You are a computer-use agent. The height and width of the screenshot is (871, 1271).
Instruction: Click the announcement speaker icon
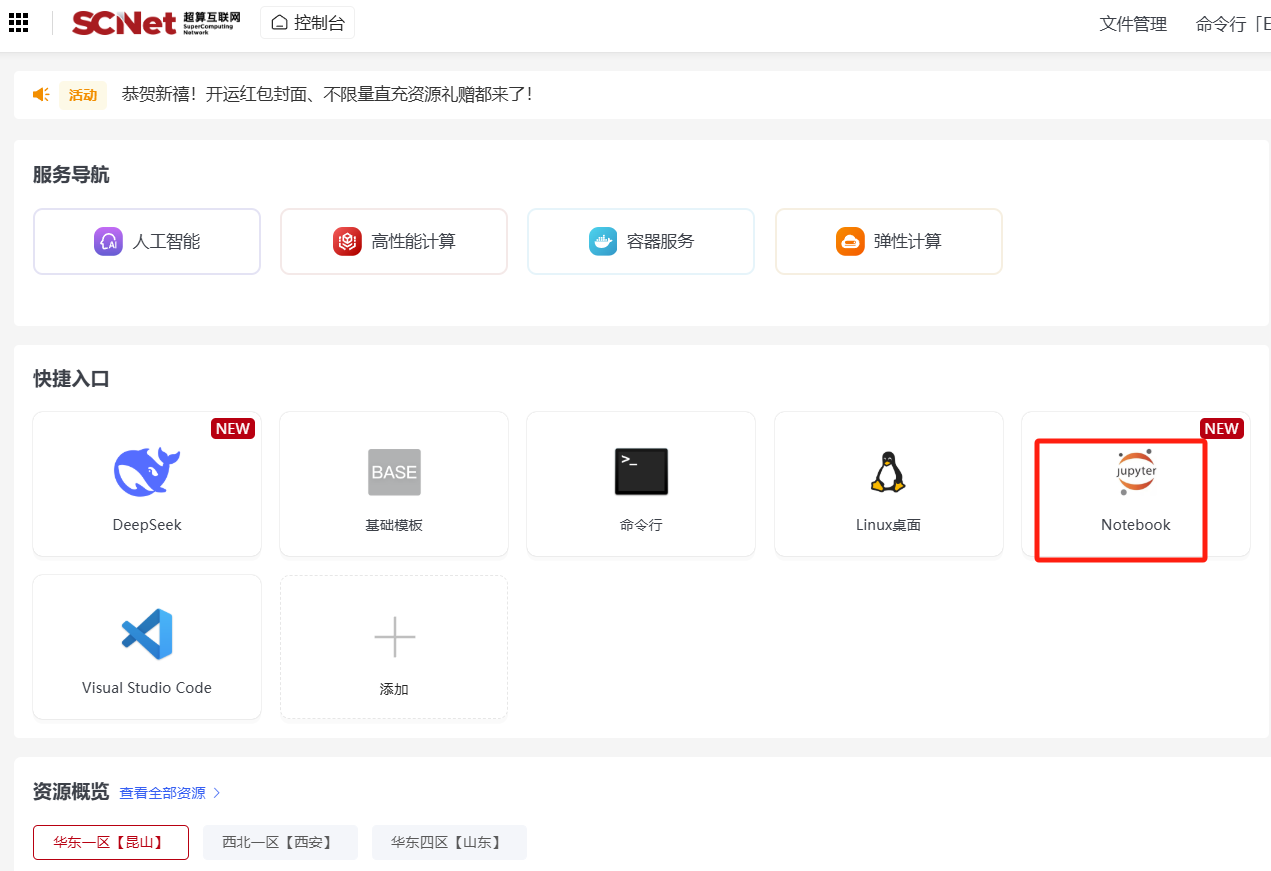(x=41, y=95)
